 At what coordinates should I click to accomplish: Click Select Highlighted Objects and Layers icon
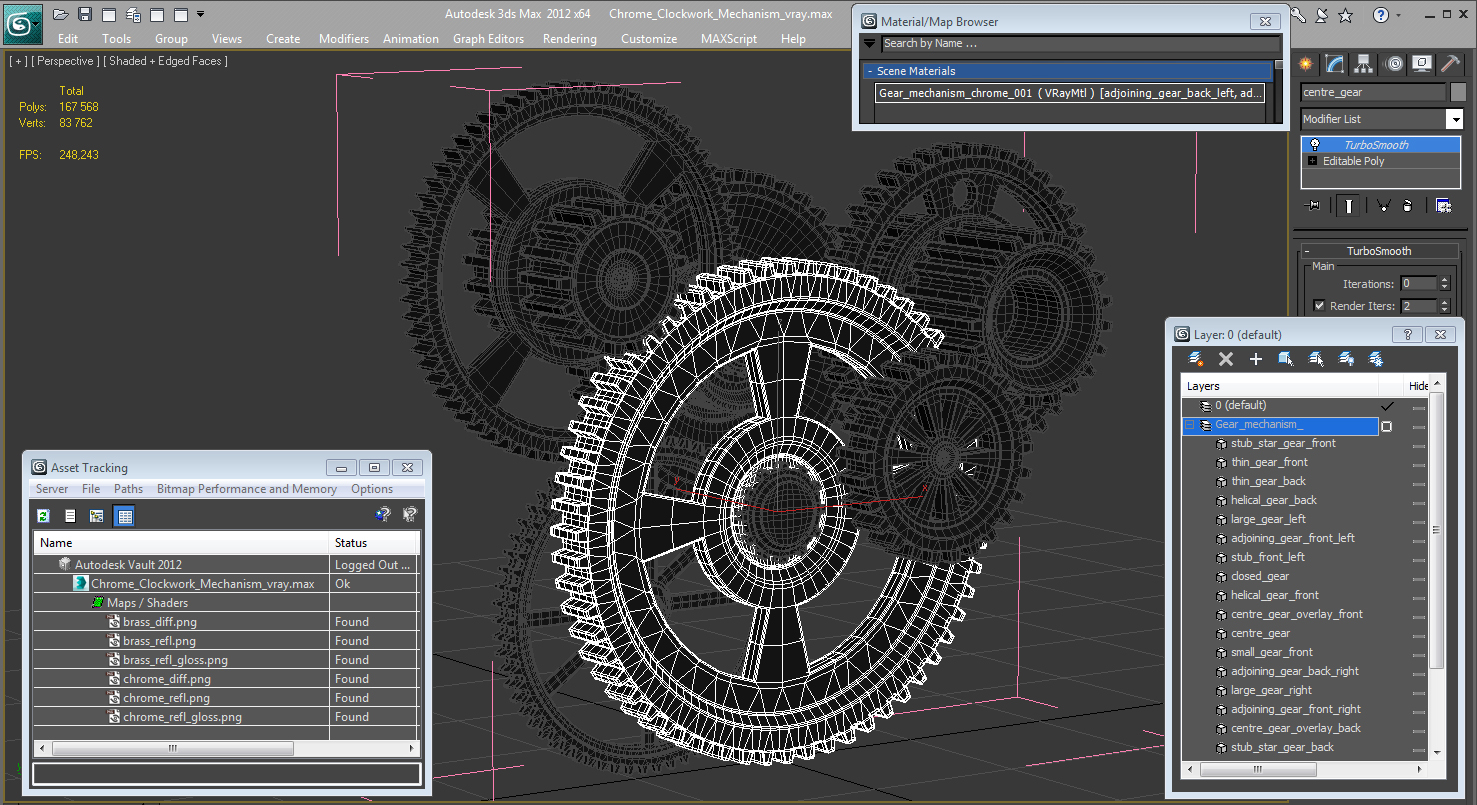(x=1286, y=359)
